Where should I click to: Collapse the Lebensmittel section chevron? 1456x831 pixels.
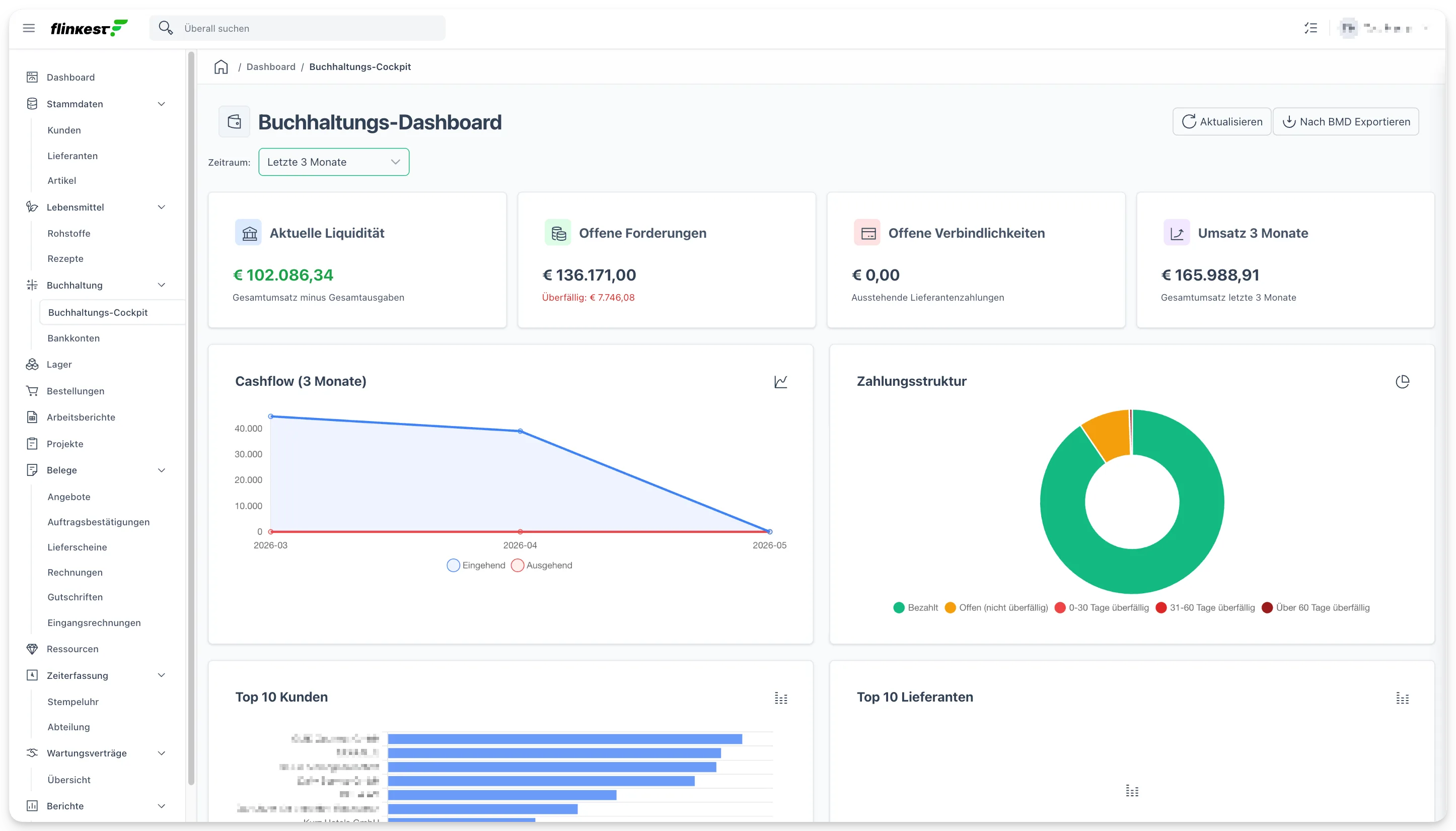pos(162,206)
